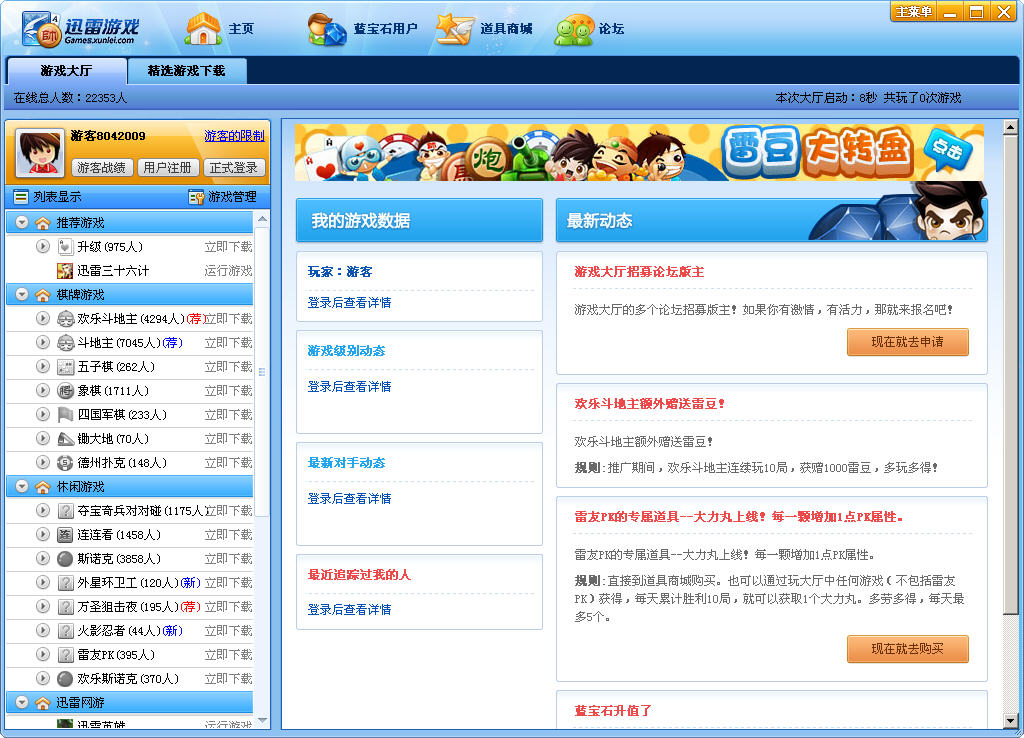The height and width of the screenshot is (738, 1024).
Task: Open the 蓝宝石用户 sapphire user icon
Action: click(327, 29)
